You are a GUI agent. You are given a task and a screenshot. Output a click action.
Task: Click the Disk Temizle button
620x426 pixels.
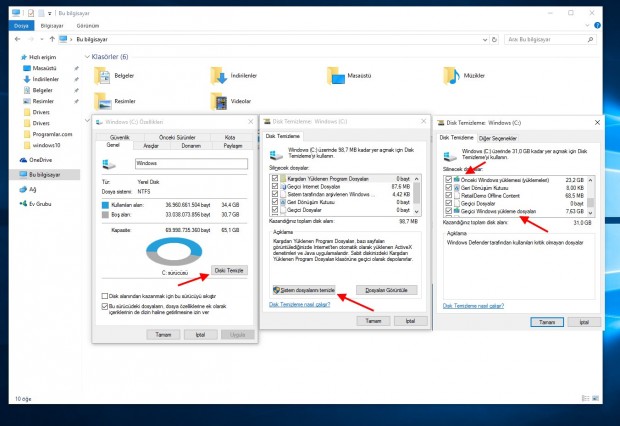tap(229, 270)
